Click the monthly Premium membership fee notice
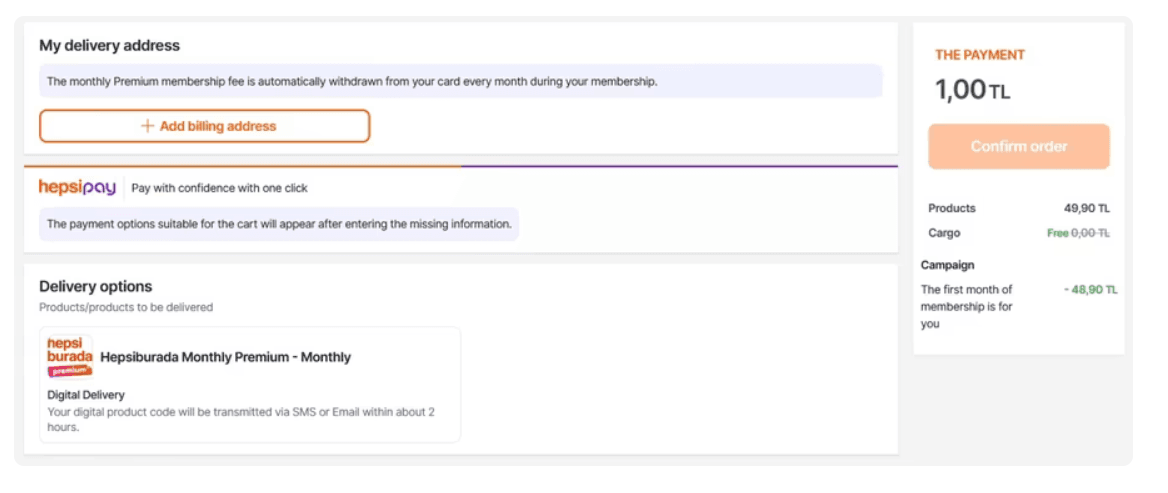The image size is (1168, 493). click(460, 81)
